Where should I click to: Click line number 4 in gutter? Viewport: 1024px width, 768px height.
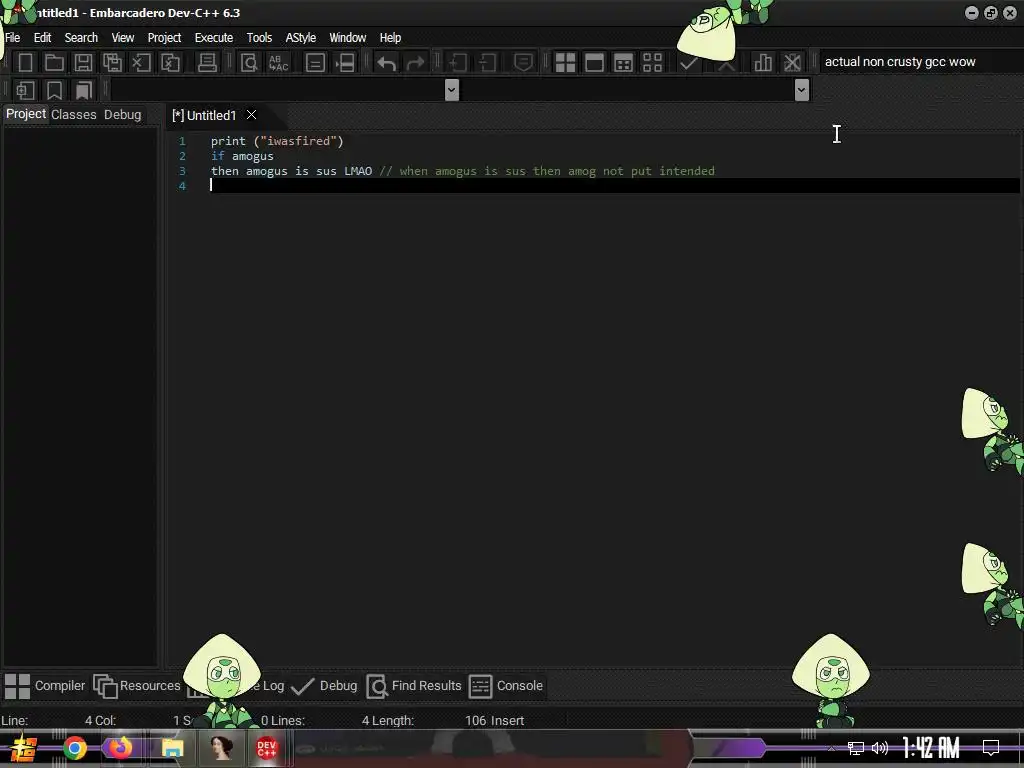click(182, 186)
